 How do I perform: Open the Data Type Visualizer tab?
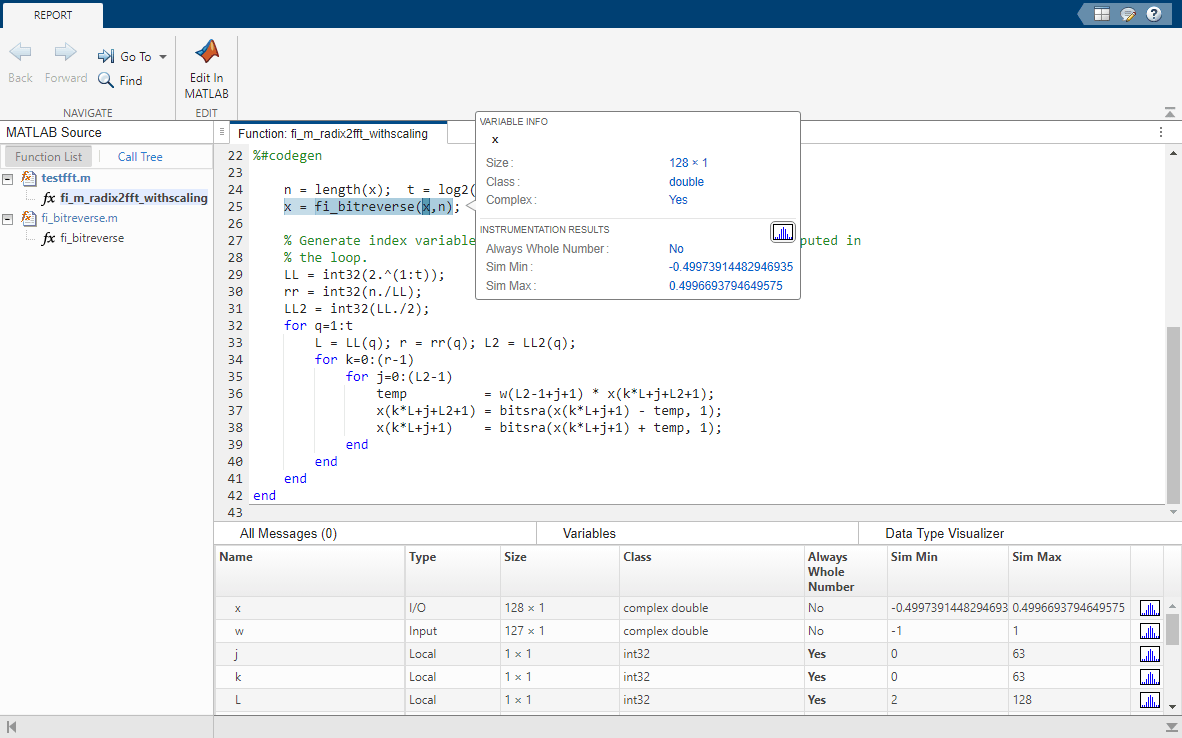click(945, 534)
